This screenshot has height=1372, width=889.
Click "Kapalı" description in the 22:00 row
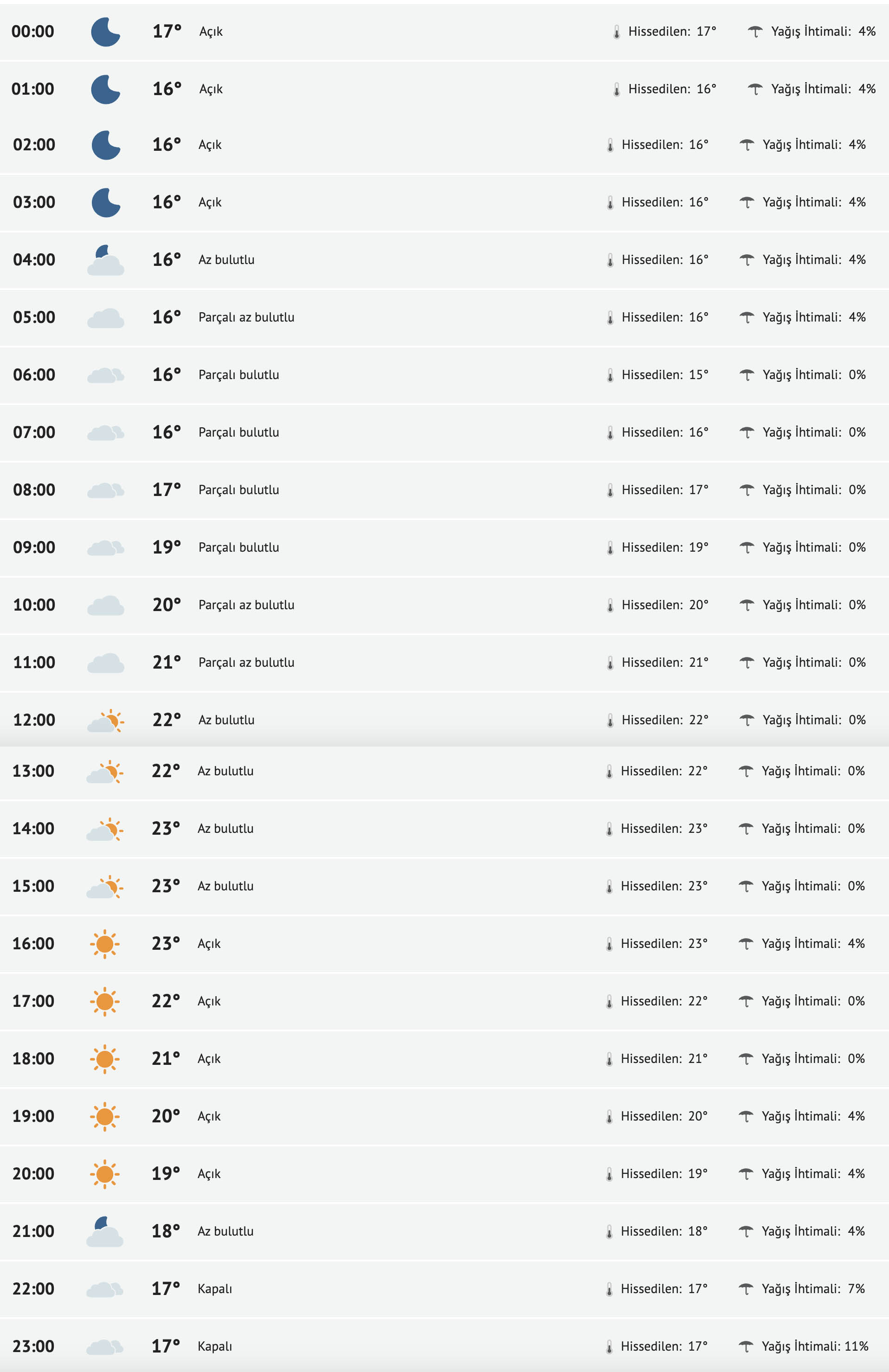(214, 1289)
